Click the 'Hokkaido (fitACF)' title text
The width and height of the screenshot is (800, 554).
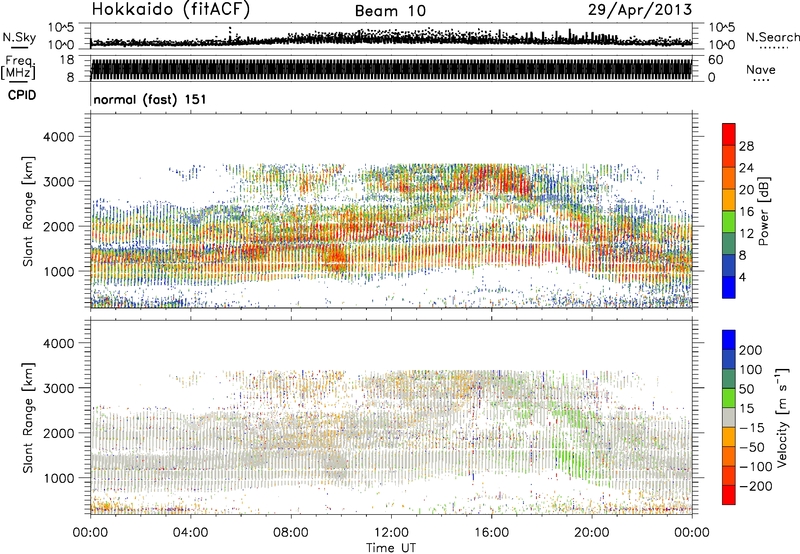point(171,9)
